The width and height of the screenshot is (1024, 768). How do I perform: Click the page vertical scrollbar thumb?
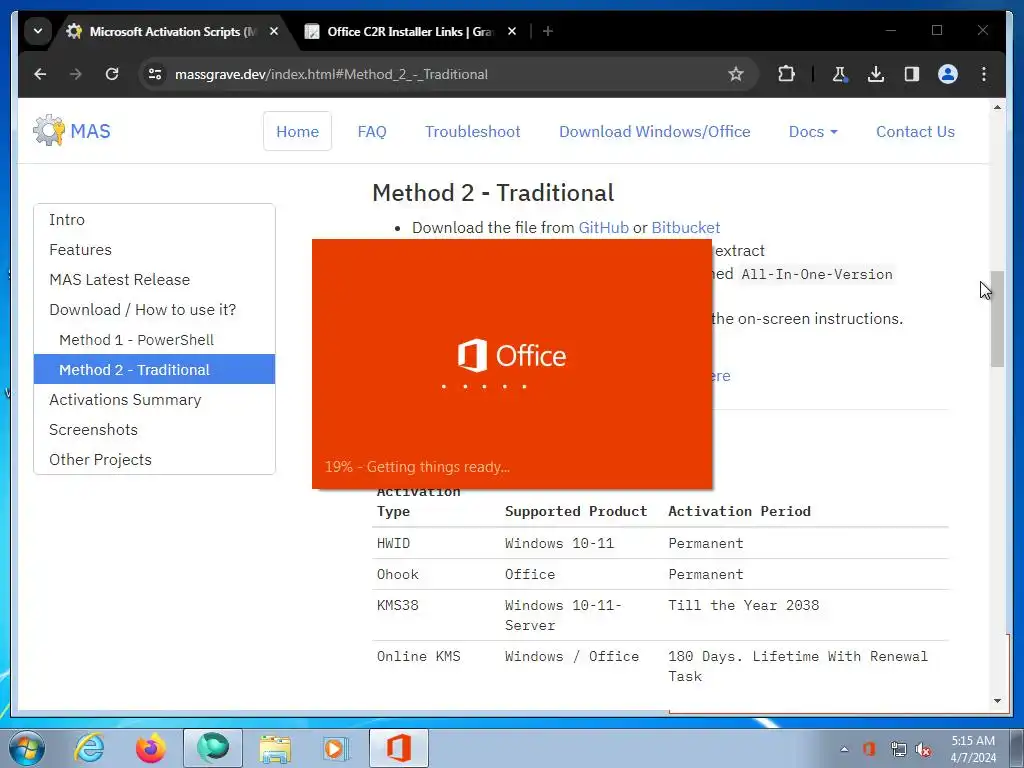coord(997,319)
